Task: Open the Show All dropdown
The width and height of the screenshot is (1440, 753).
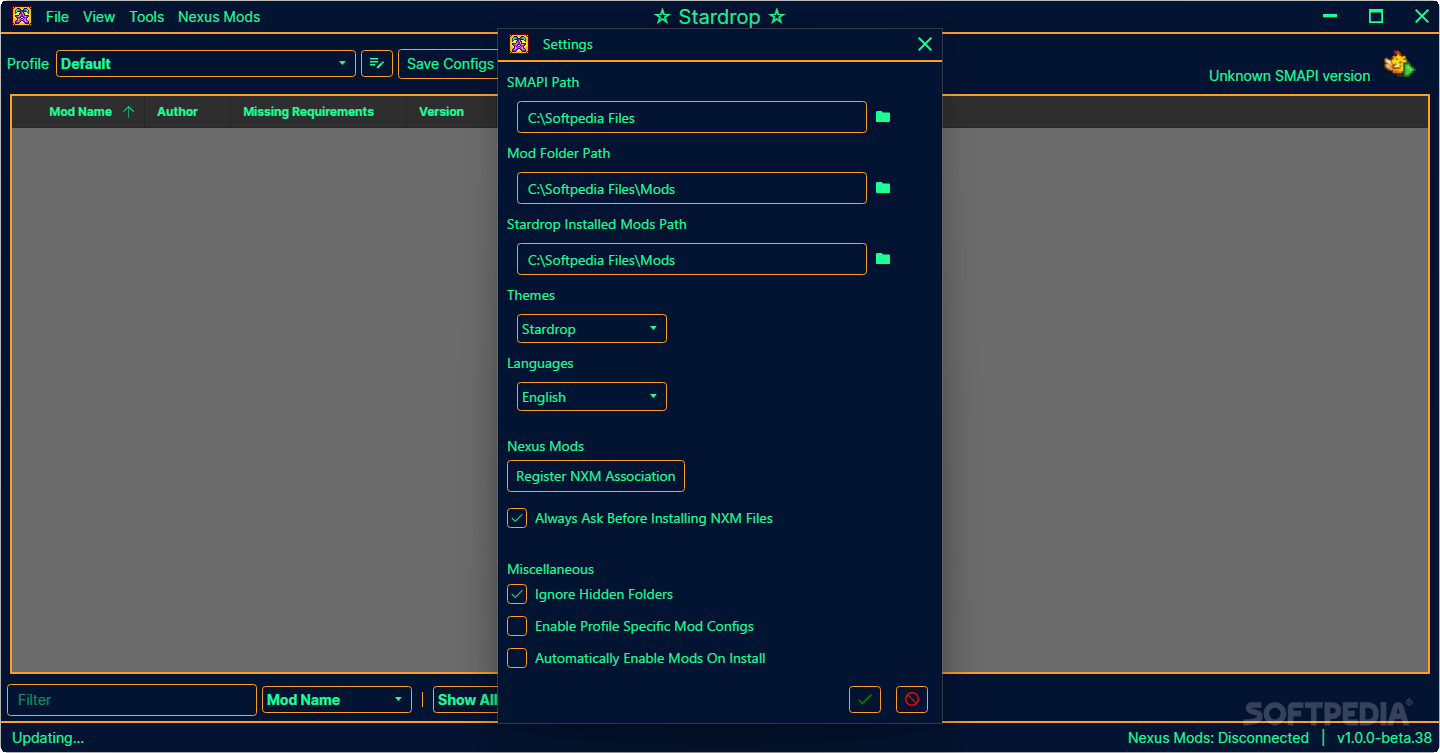Action: (466, 699)
